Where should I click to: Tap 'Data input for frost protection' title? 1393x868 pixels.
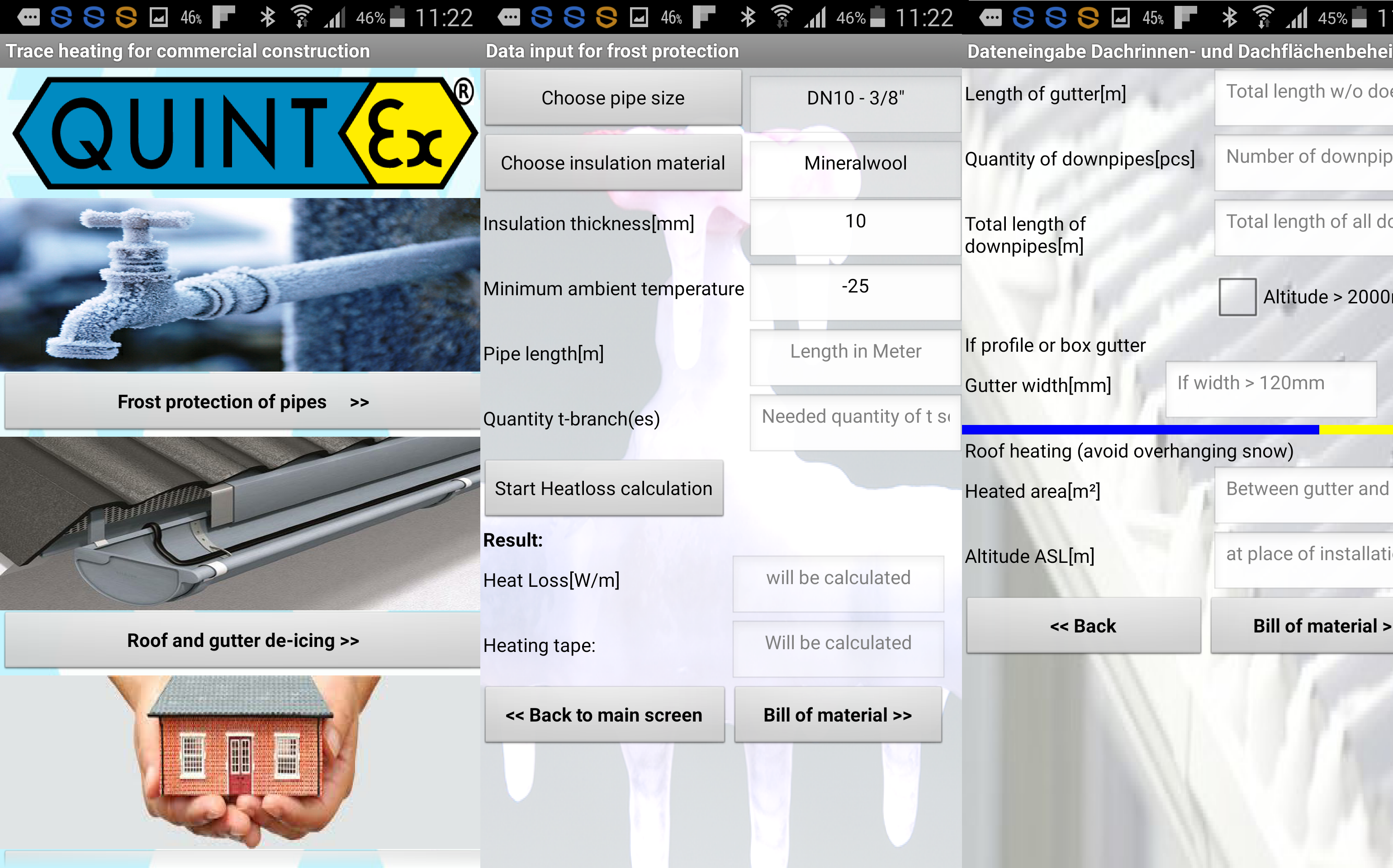click(x=612, y=51)
